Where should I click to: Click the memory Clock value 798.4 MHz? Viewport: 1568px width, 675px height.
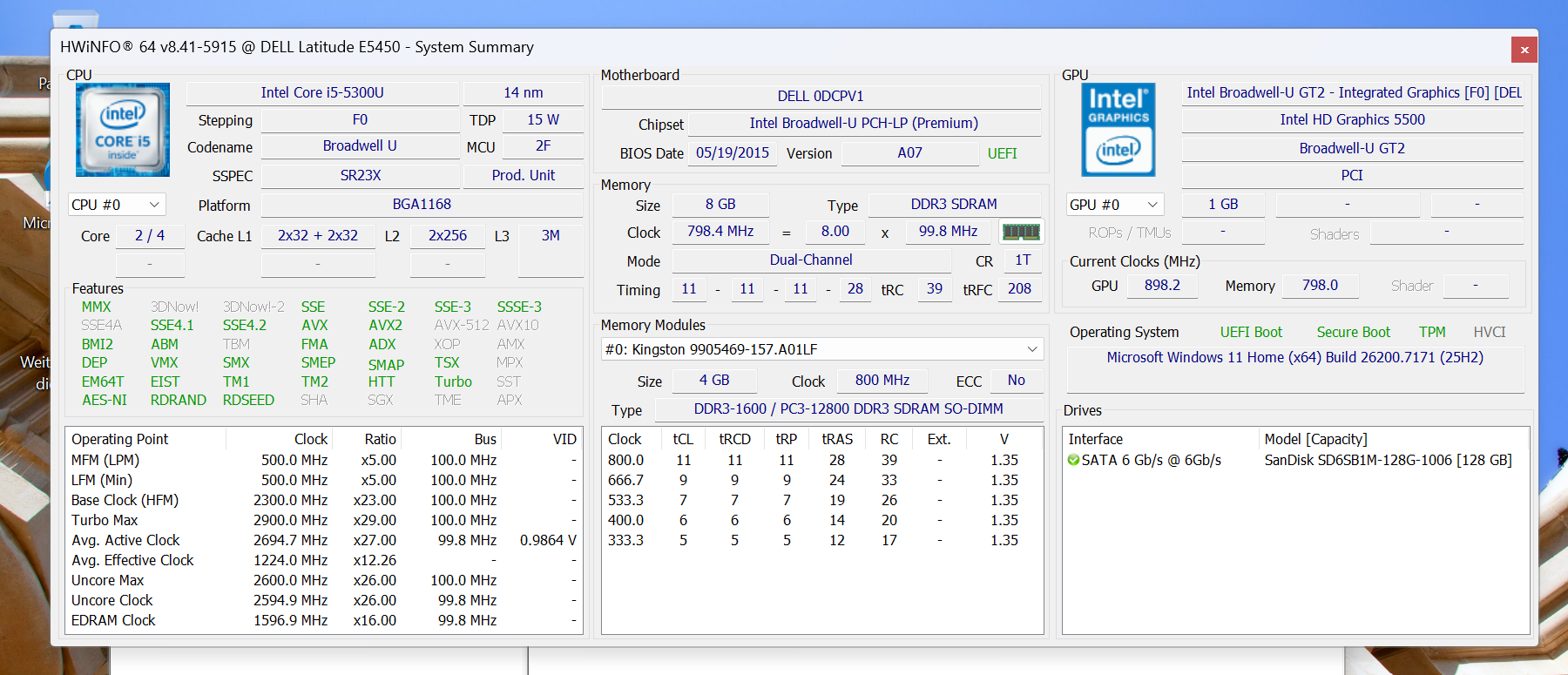pyautogui.click(x=720, y=232)
